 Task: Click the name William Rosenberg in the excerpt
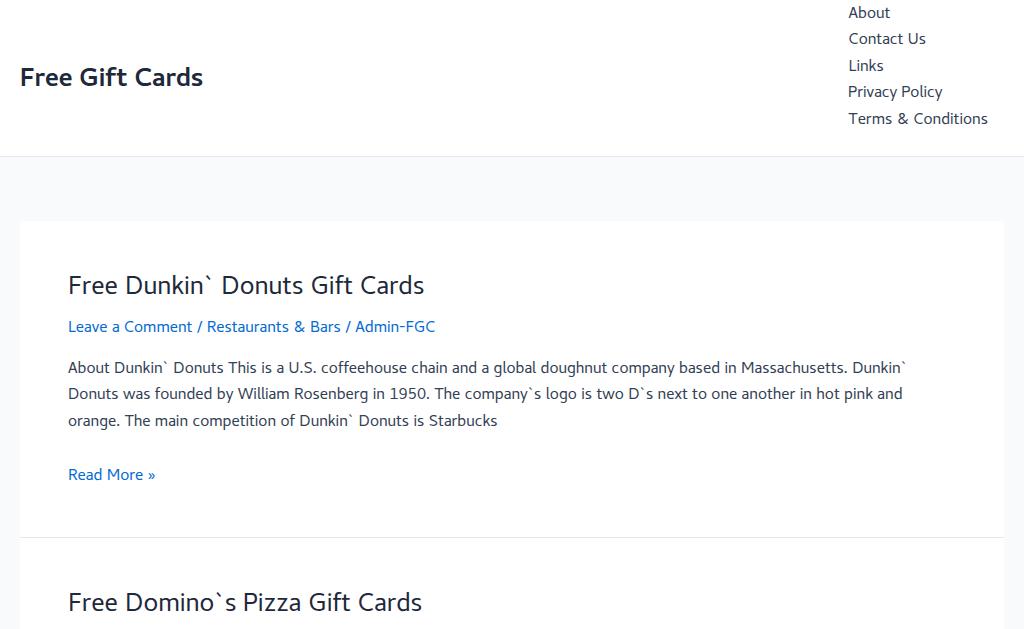[x=301, y=394]
